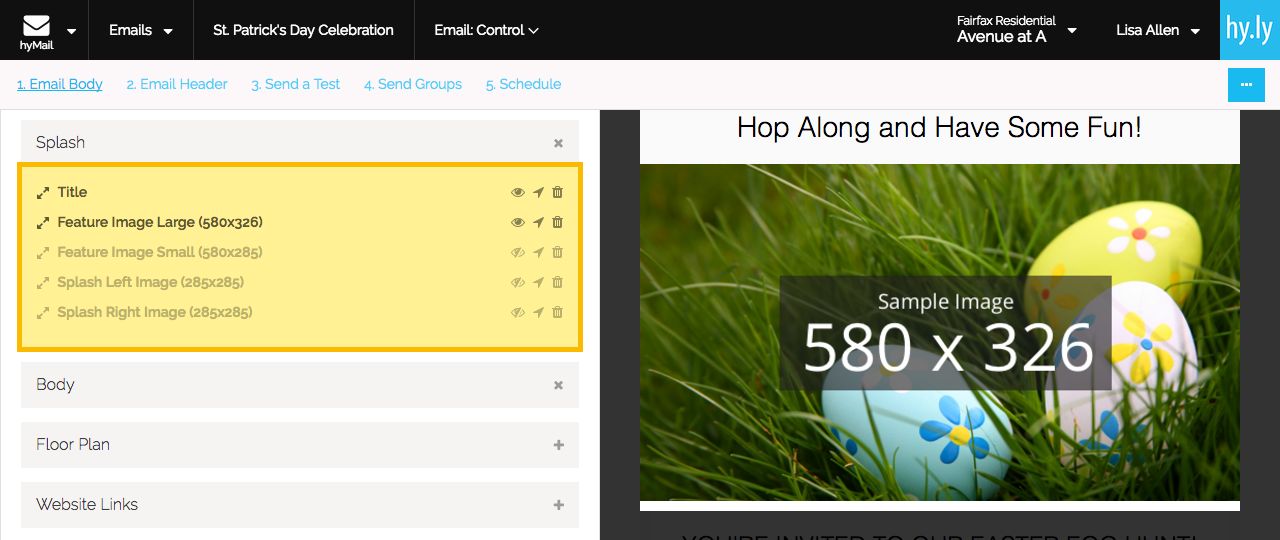Show Splash Right Image via eye icon
1280x540 pixels.
coord(518,312)
